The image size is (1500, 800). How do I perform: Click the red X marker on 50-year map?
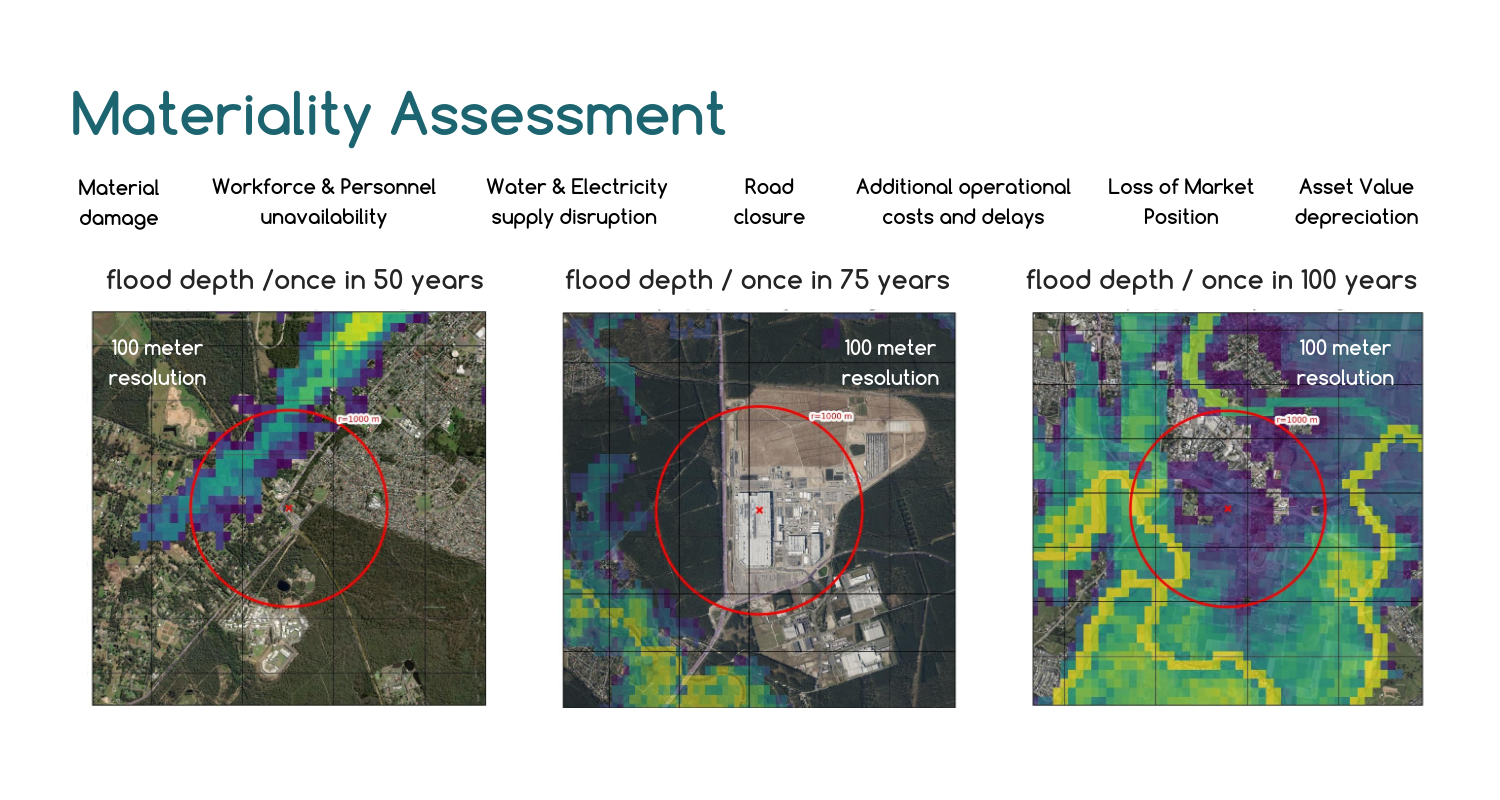tap(289, 508)
